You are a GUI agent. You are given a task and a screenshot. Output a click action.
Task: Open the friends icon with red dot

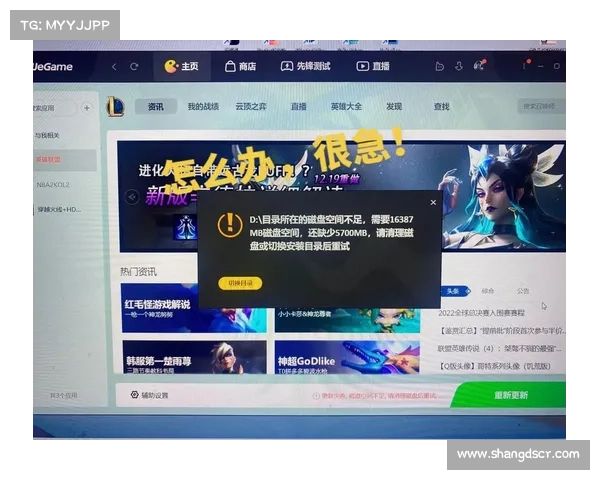coord(479,65)
